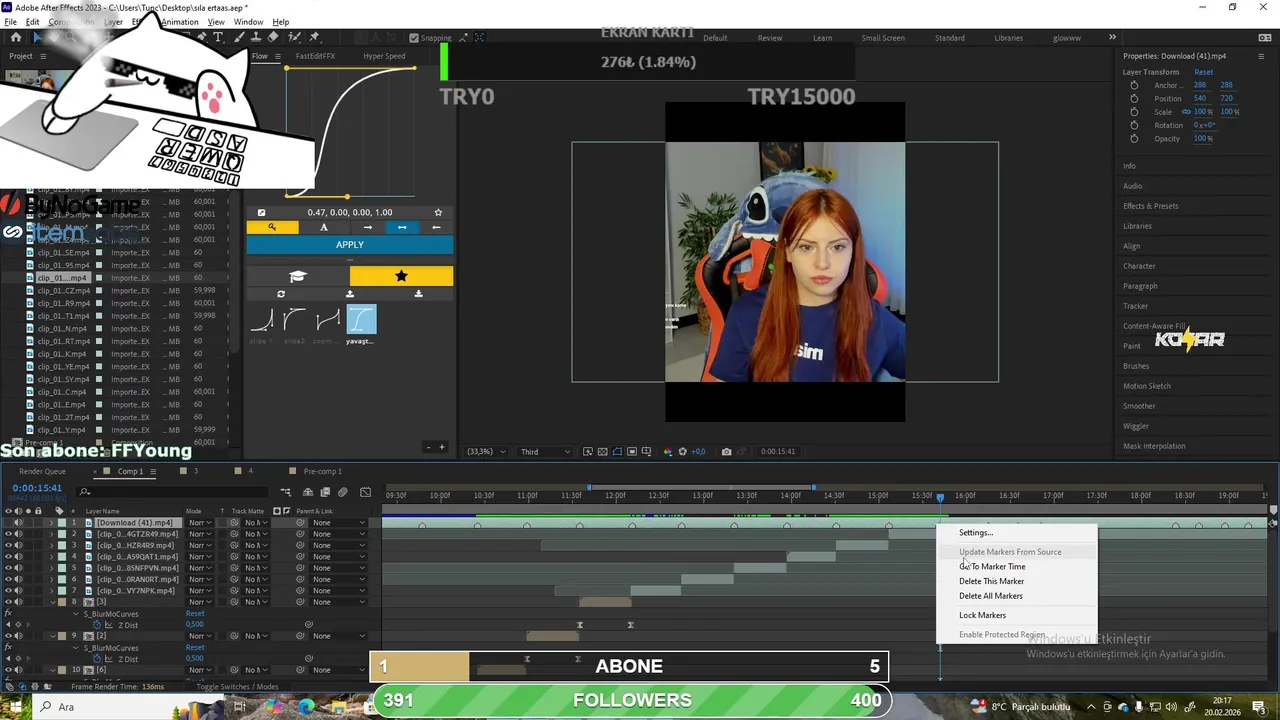Image resolution: width=1280 pixels, height=720 pixels.
Task: Open the Third resolution dropdown
Action: [545, 451]
